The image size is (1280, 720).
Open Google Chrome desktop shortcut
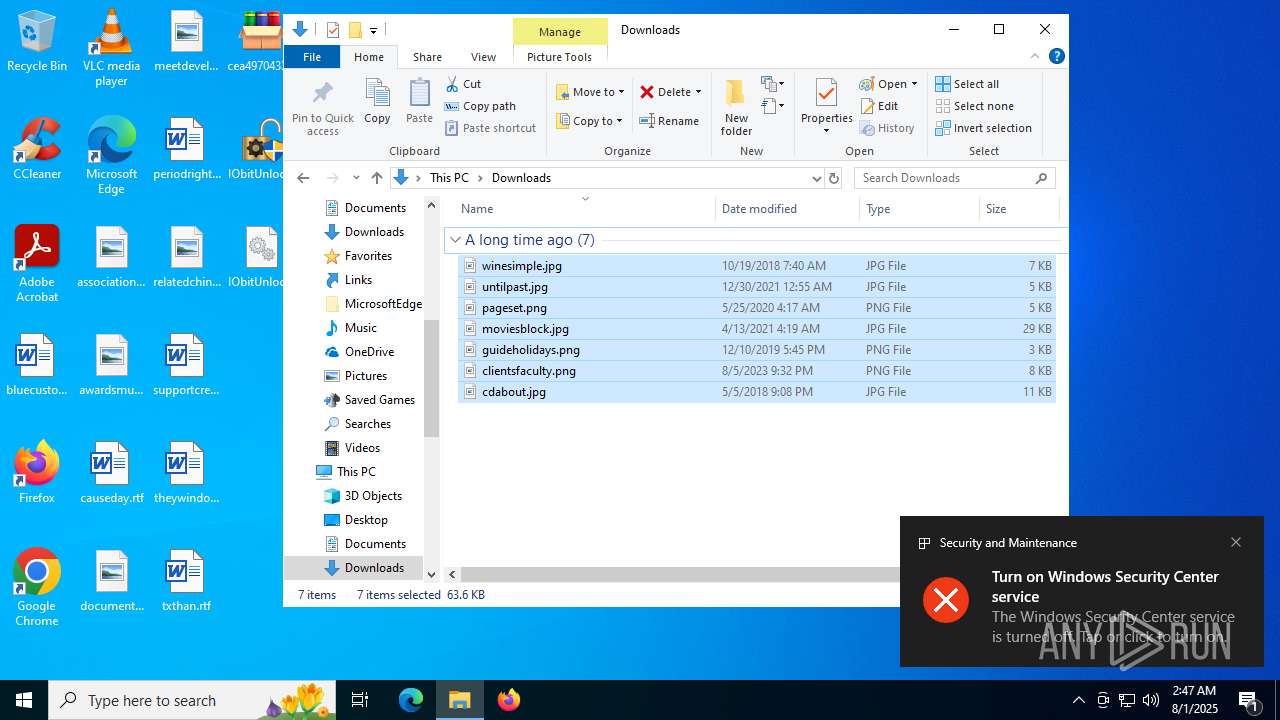point(37,587)
